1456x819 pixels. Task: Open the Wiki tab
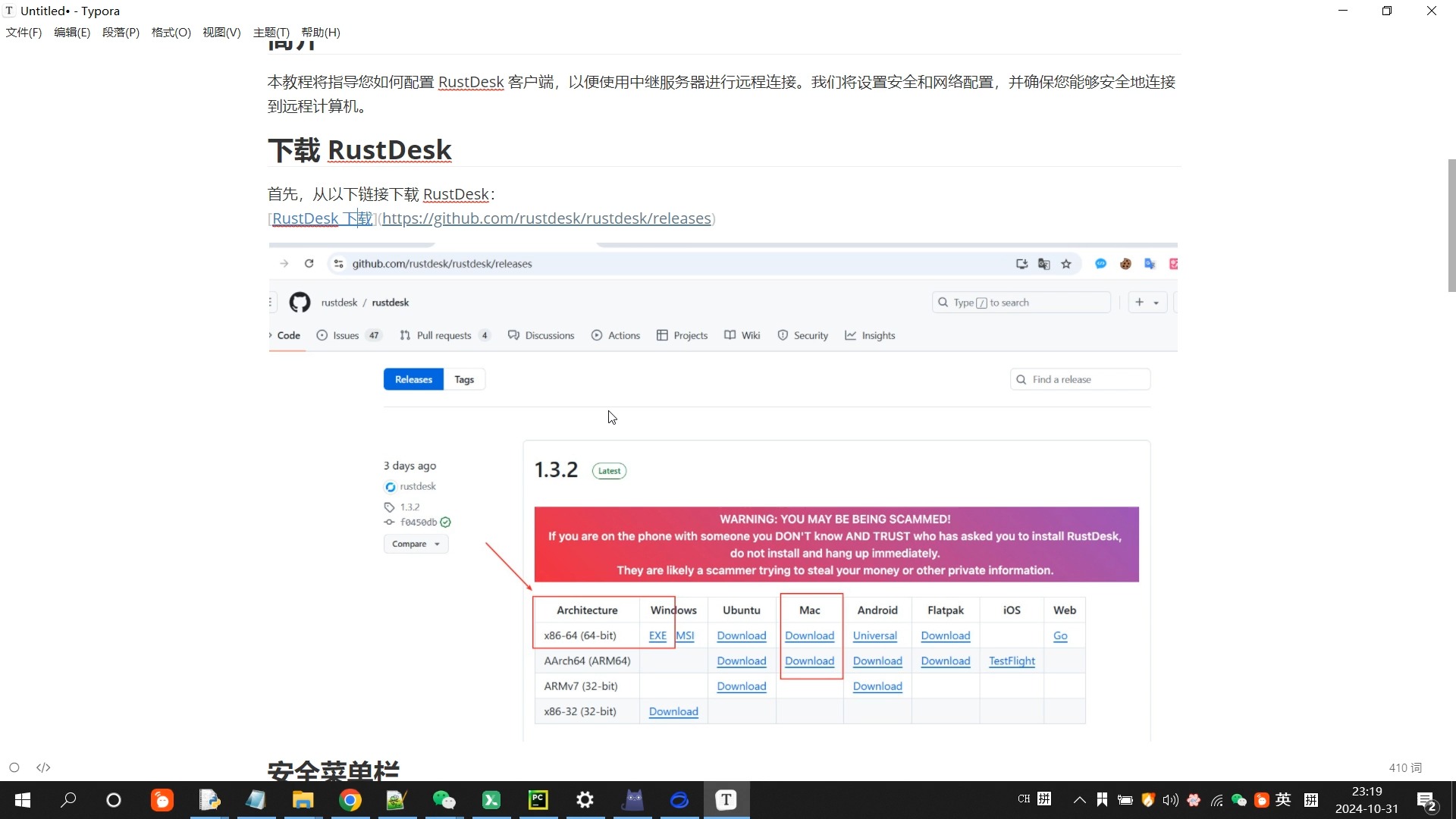click(742, 335)
